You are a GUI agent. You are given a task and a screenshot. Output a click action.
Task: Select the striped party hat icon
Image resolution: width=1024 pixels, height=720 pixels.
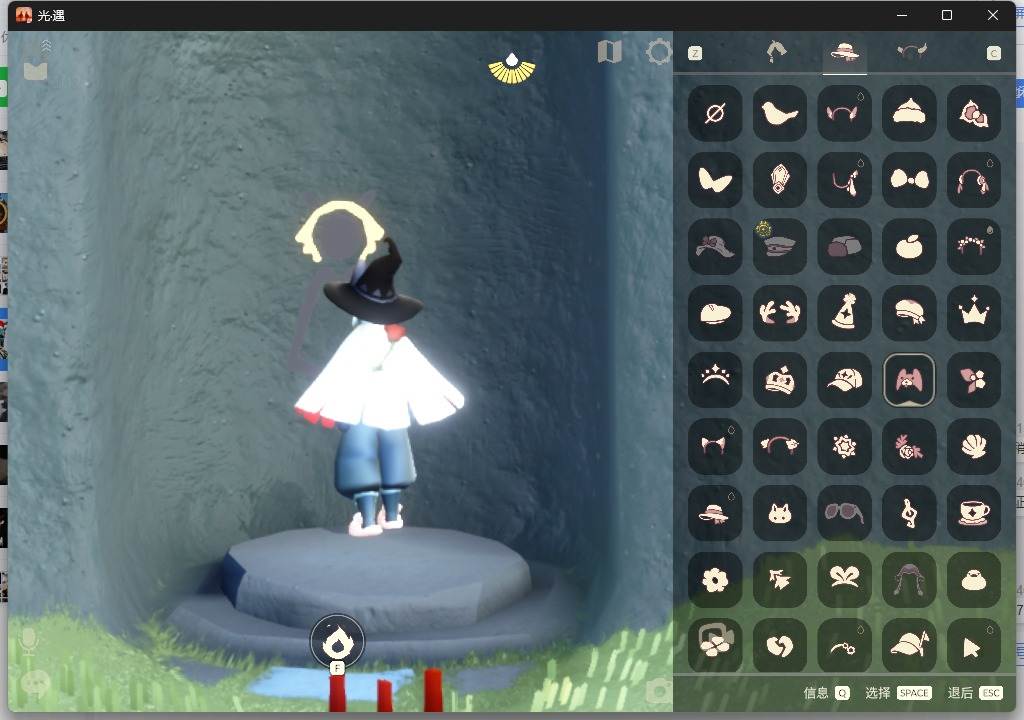click(x=844, y=313)
